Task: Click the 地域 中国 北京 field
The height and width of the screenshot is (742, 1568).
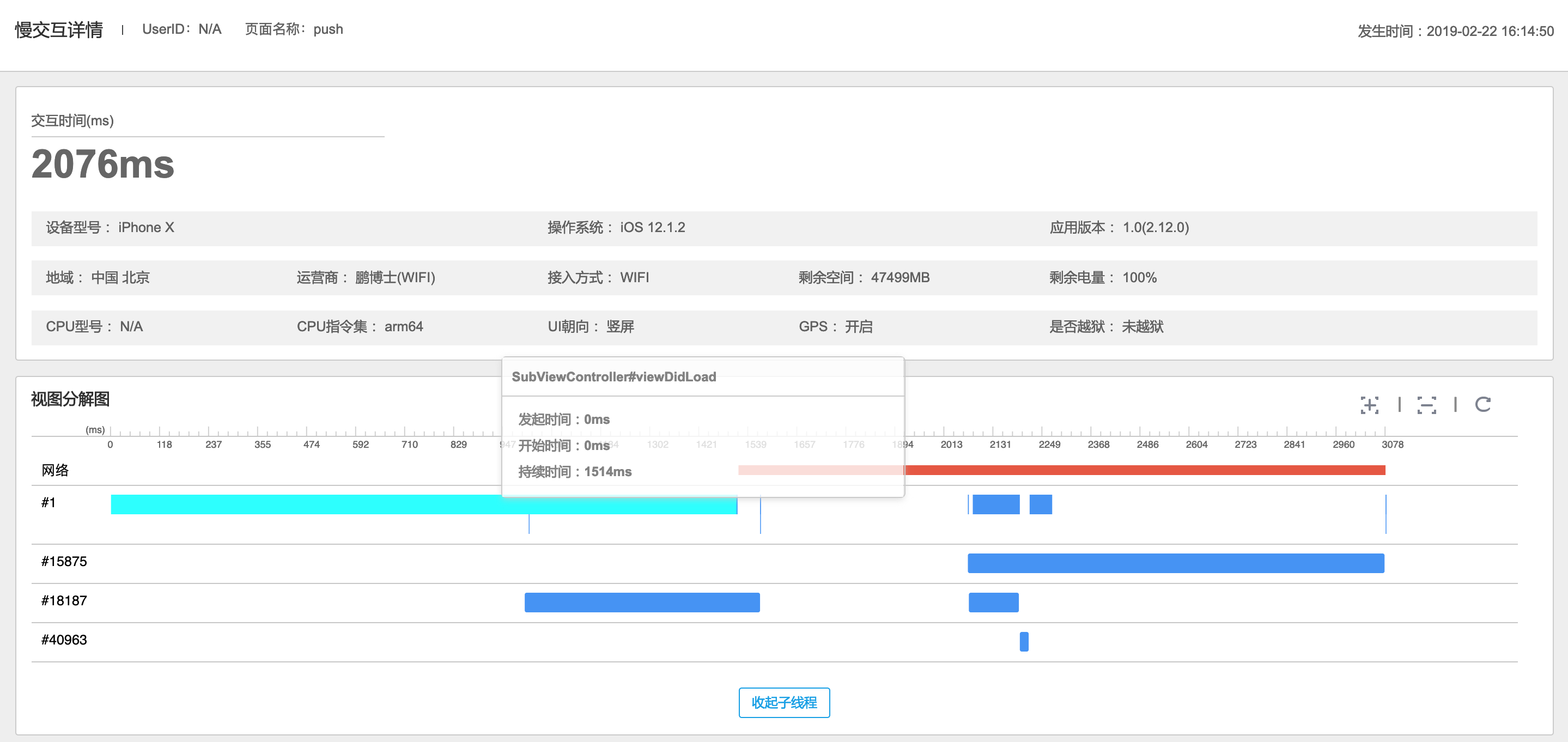Action: point(98,277)
